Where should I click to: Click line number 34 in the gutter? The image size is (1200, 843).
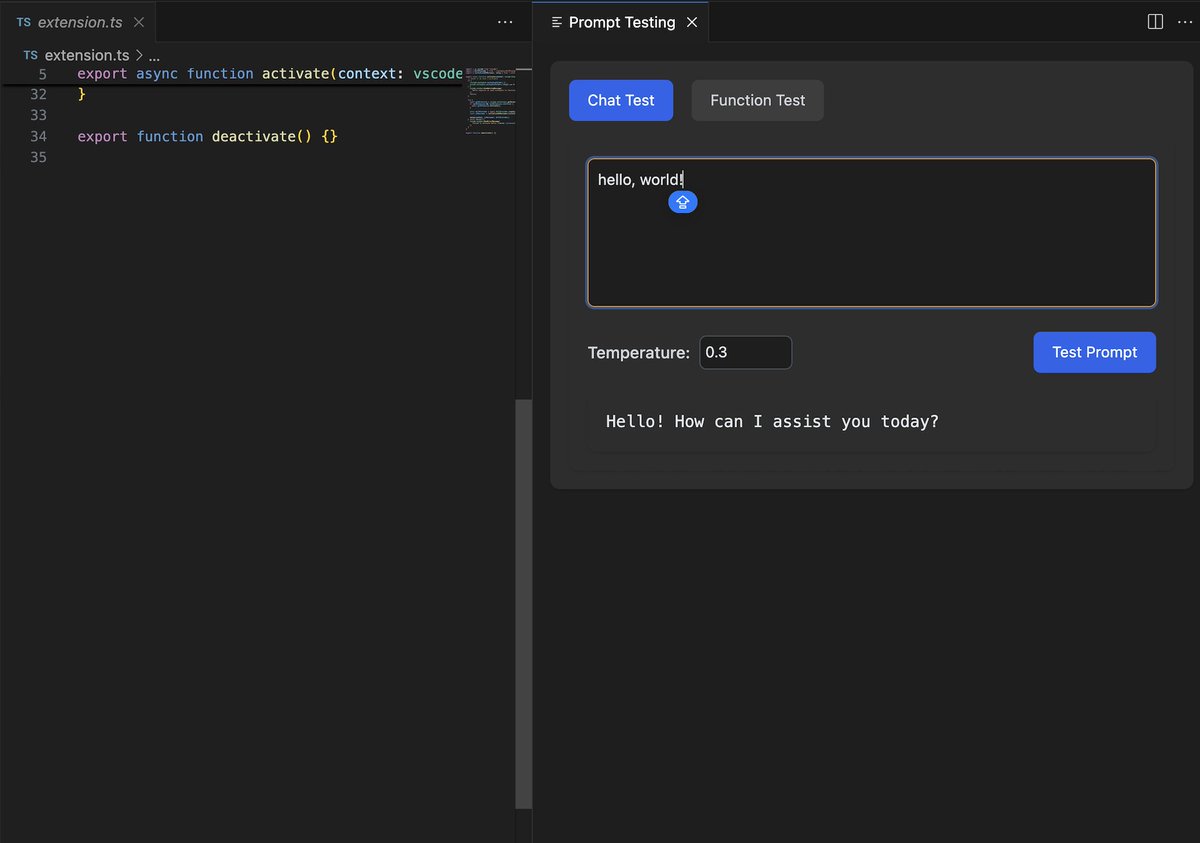[38, 136]
